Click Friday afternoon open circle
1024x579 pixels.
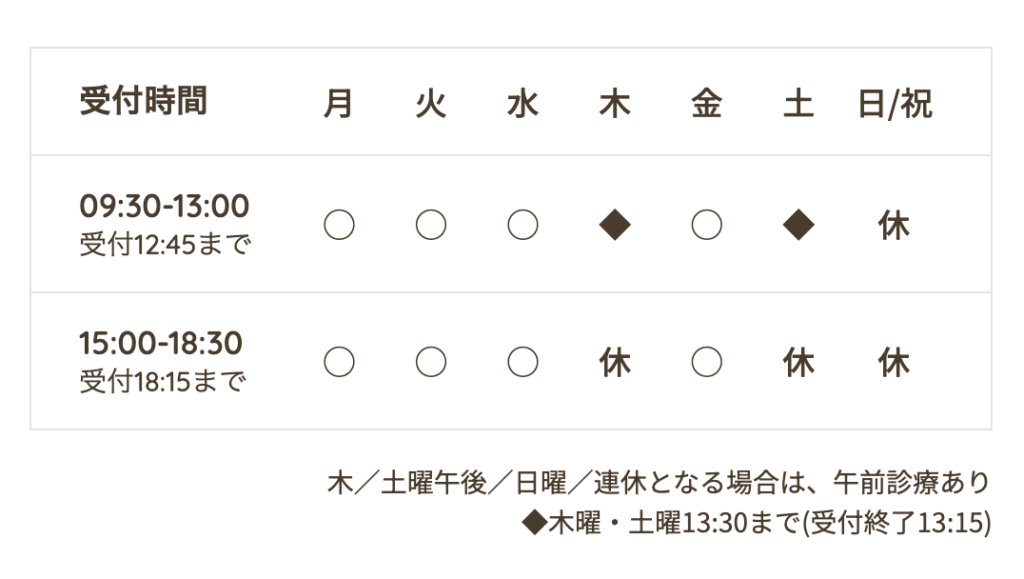(x=706, y=362)
